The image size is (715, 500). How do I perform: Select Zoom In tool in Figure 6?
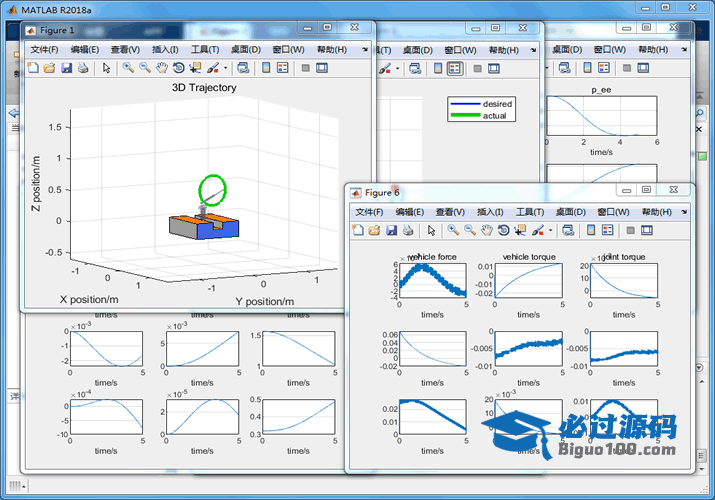(453, 230)
